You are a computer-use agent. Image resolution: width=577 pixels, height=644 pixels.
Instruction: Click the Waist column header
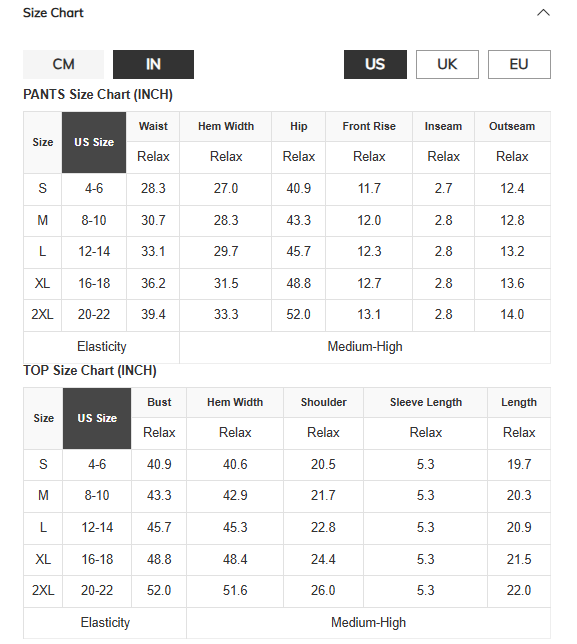(153, 126)
